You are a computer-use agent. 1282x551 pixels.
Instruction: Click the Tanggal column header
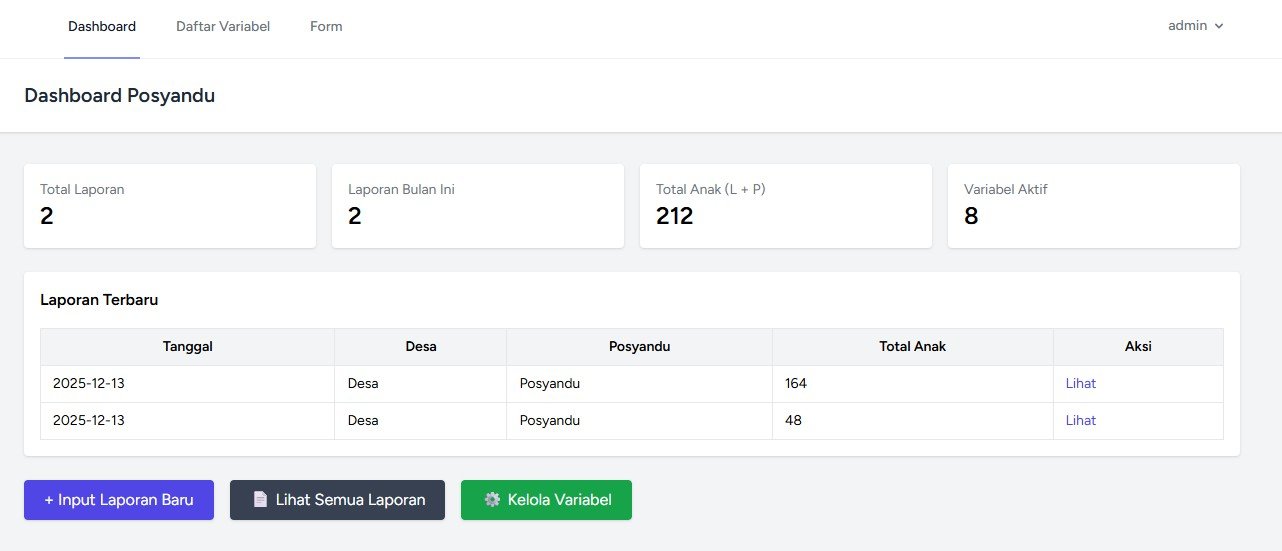tap(188, 347)
